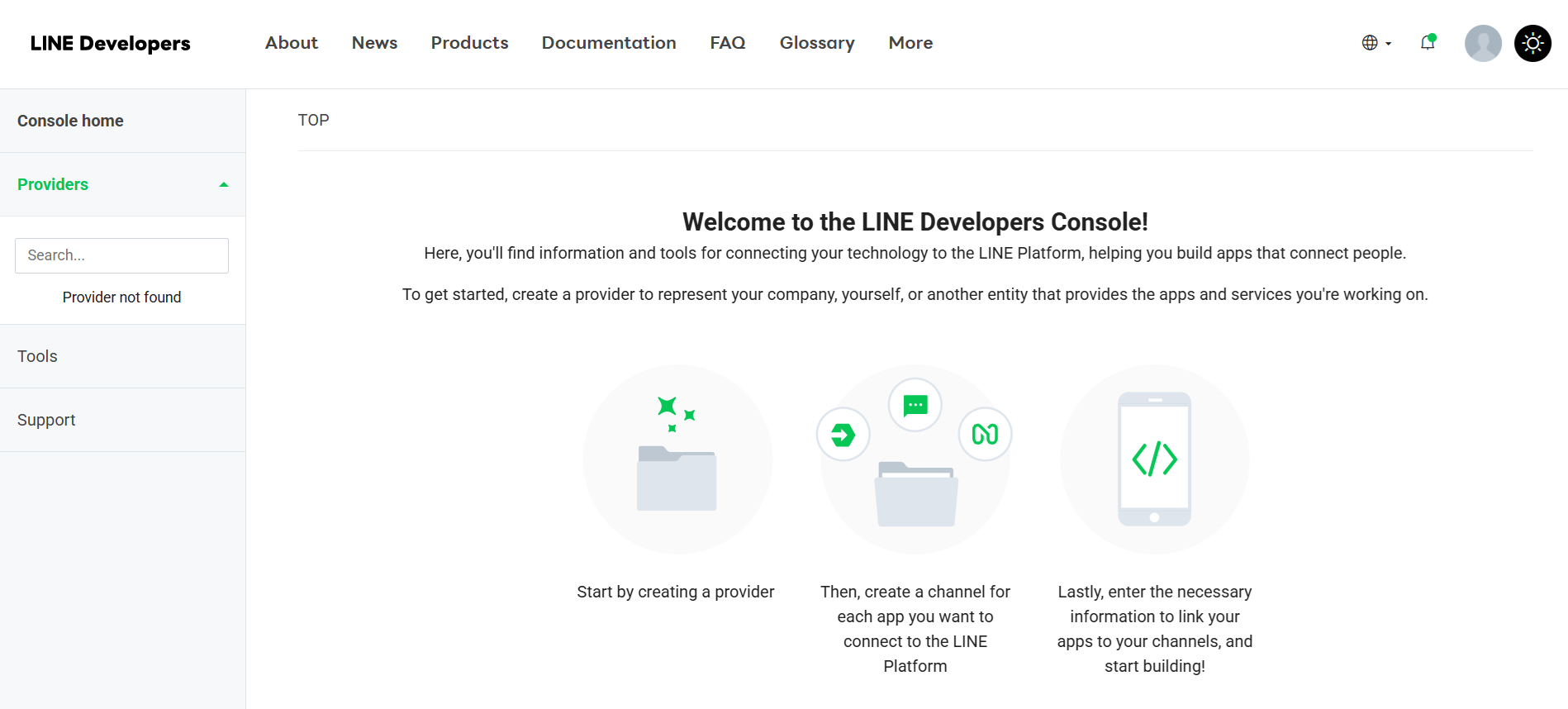
Task: Open the globe language selector dropdown
Action: click(x=1376, y=43)
